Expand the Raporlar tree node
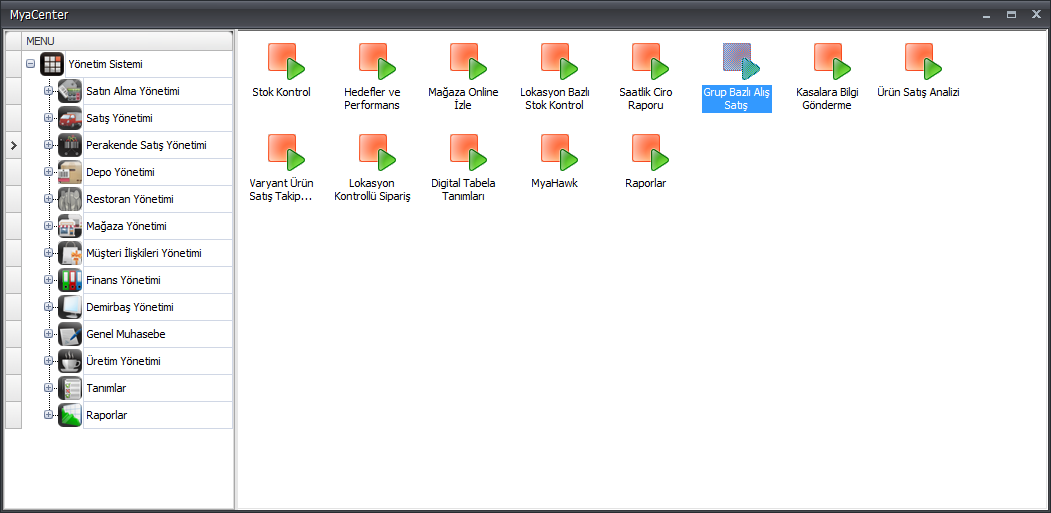 tap(48, 414)
